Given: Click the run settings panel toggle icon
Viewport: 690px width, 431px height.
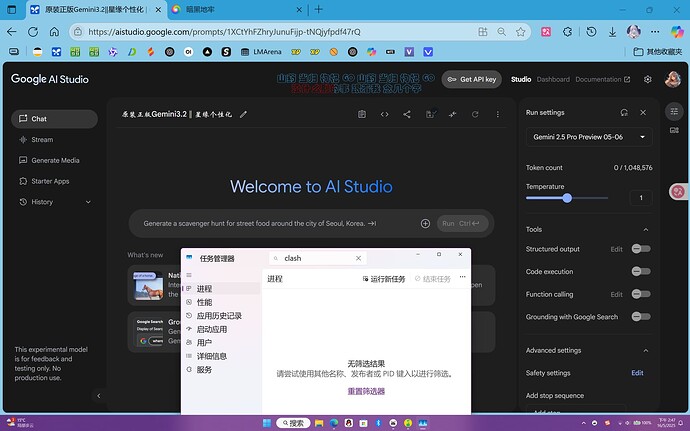Looking at the screenshot, I should pyautogui.click(x=674, y=111).
